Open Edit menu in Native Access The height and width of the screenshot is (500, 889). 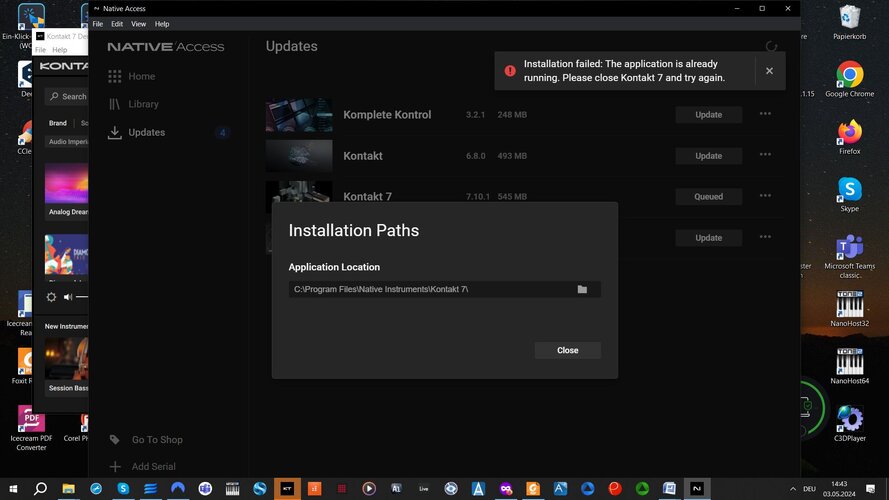[x=117, y=24]
